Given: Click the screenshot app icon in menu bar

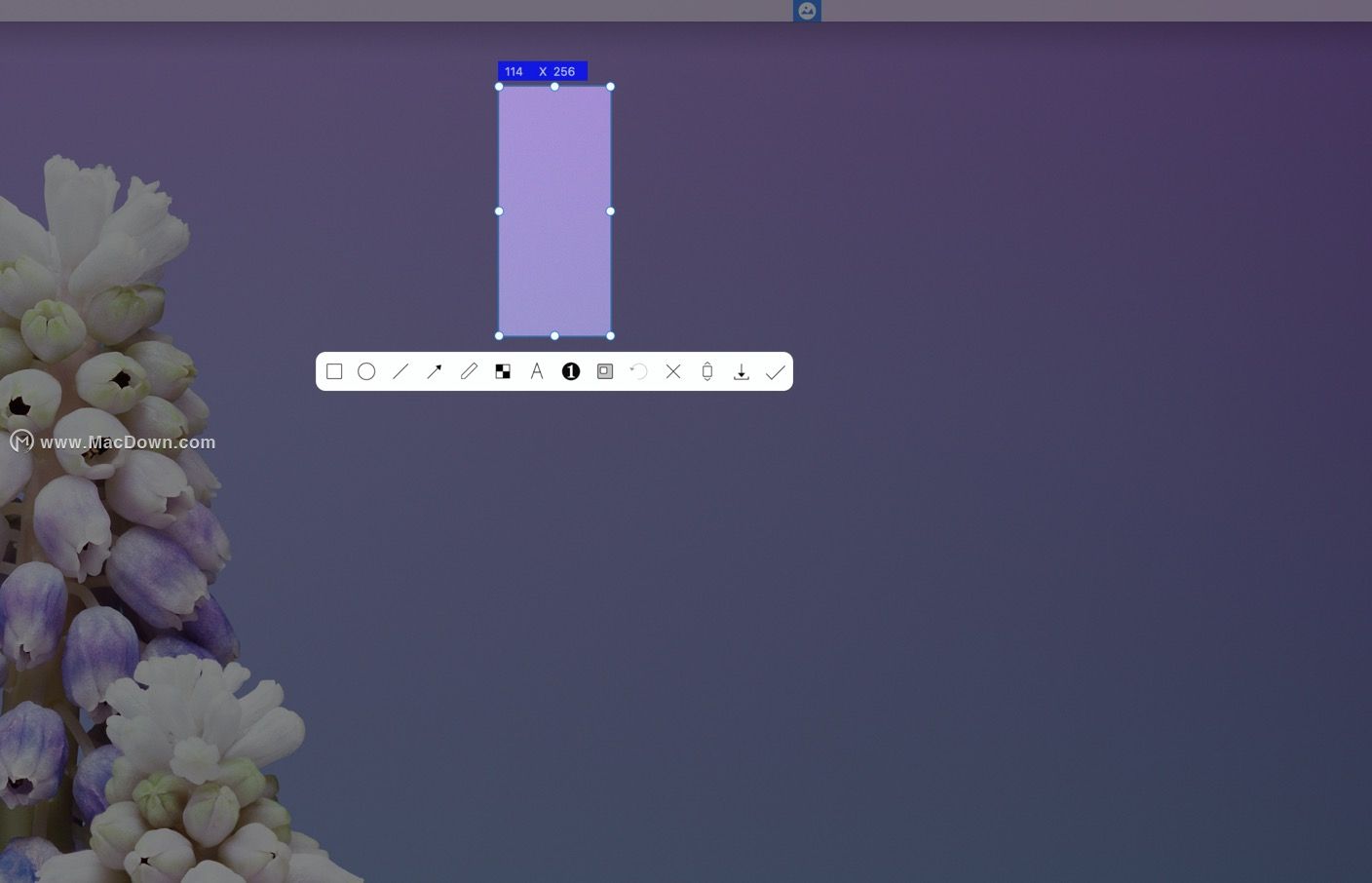Looking at the screenshot, I should (807, 11).
